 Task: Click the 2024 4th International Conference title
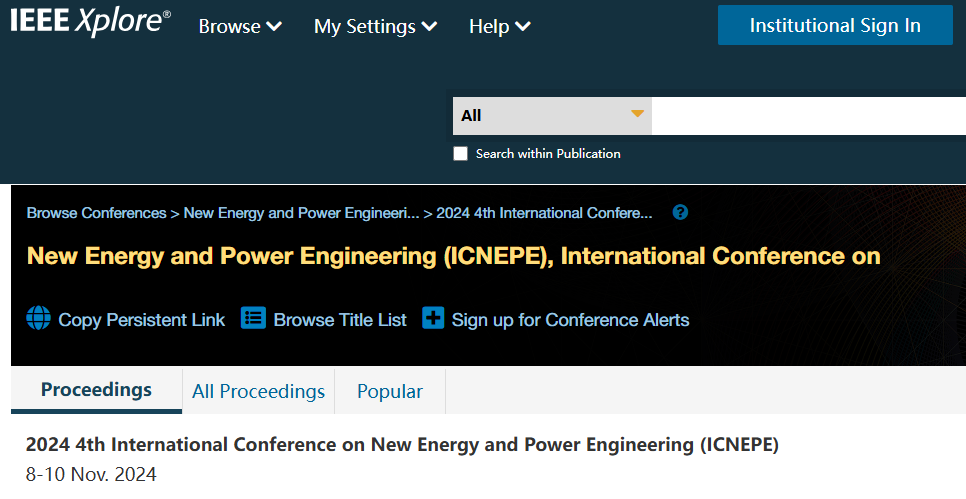(402, 445)
